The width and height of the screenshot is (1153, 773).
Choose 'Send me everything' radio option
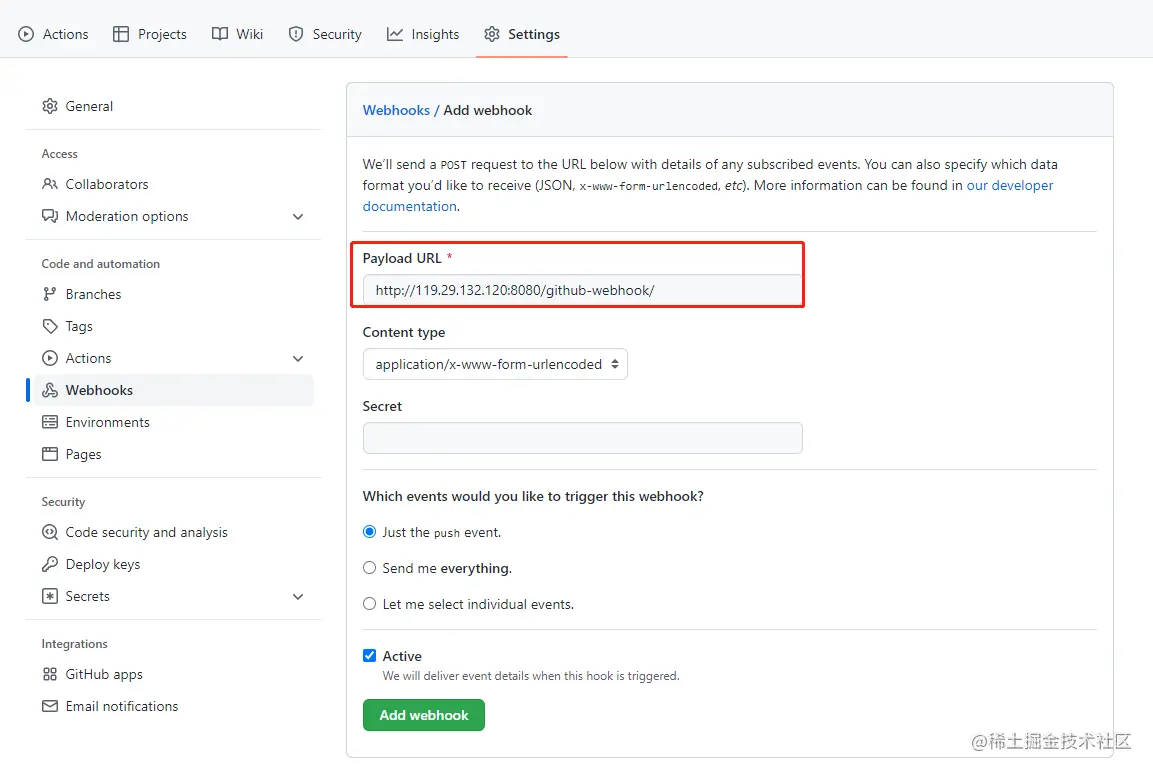370,568
